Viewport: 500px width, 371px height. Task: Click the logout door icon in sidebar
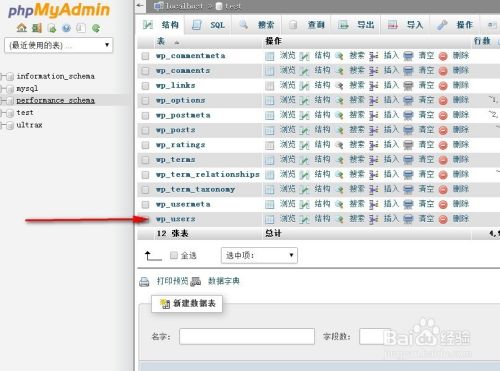pos(37,28)
